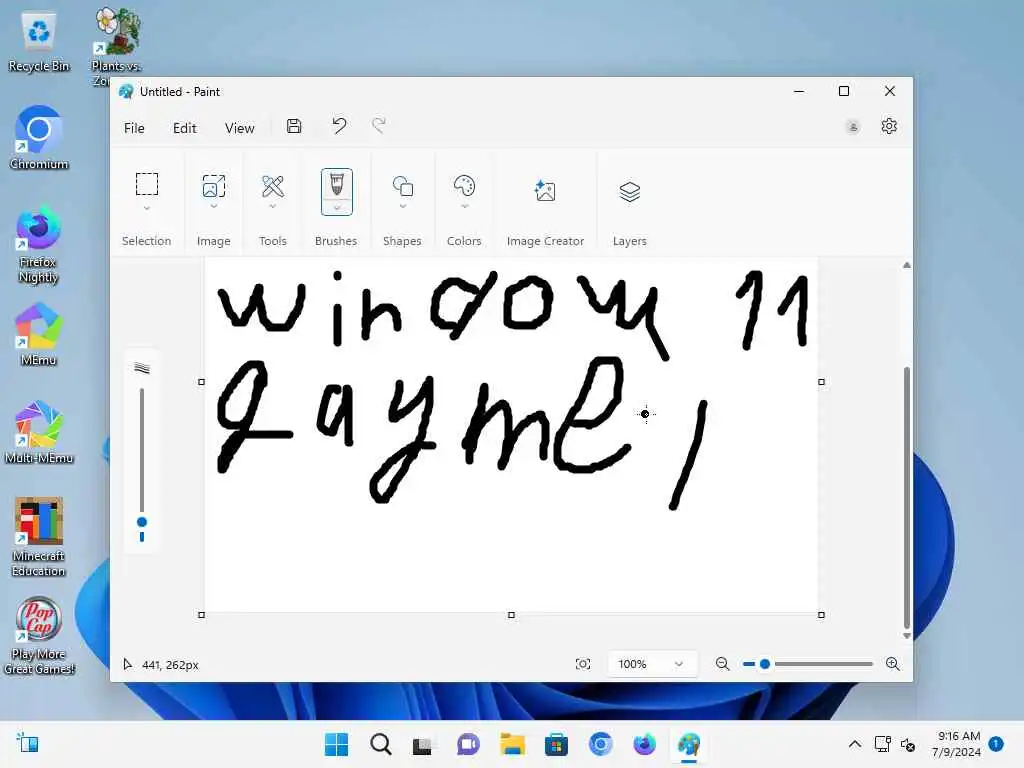Open the Widgets button on taskbar
This screenshot has width=1024, height=768.
(x=28, y=743)
